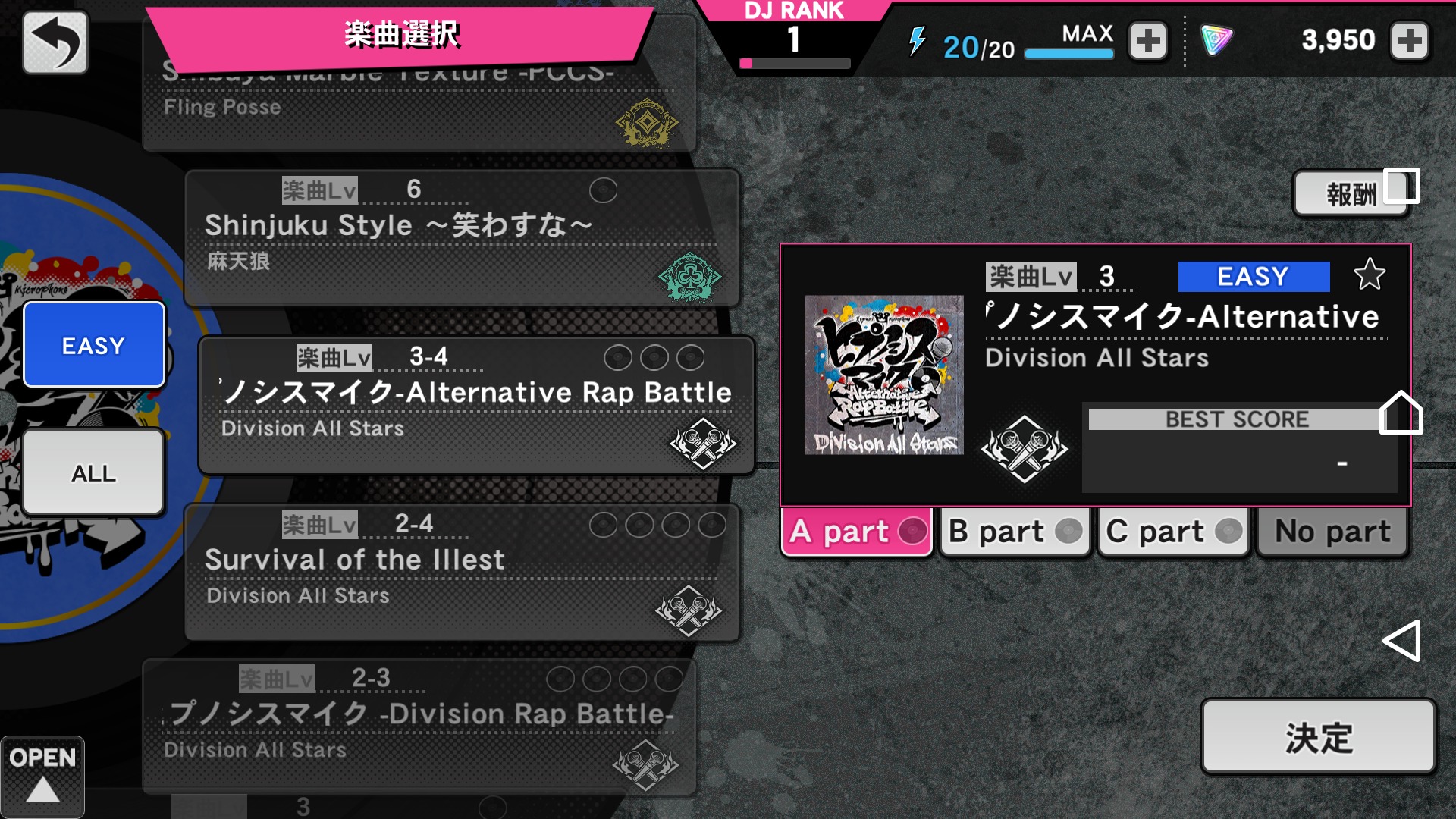The width and height of the screenshot is (1456, 819).
Task: Choose the No part option
Action: 1332,532
